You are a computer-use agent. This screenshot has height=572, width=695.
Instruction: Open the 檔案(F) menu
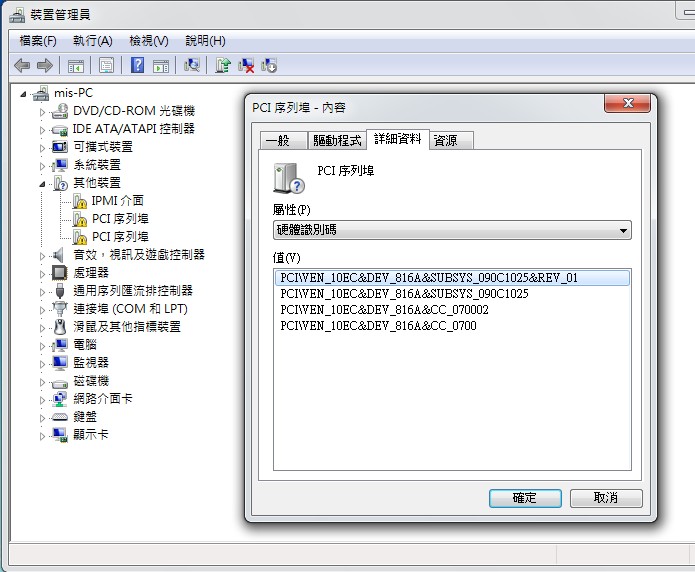click(38, 41)
